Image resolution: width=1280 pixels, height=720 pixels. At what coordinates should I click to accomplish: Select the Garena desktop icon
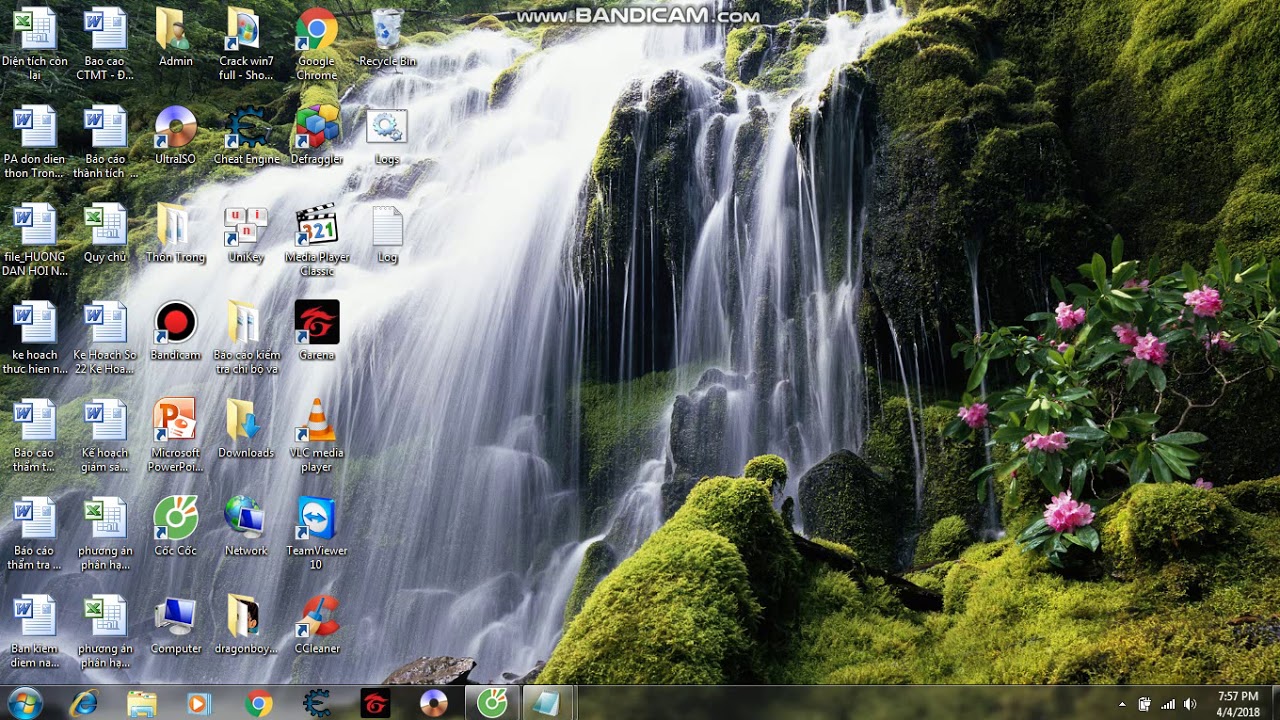click(317, 332)
